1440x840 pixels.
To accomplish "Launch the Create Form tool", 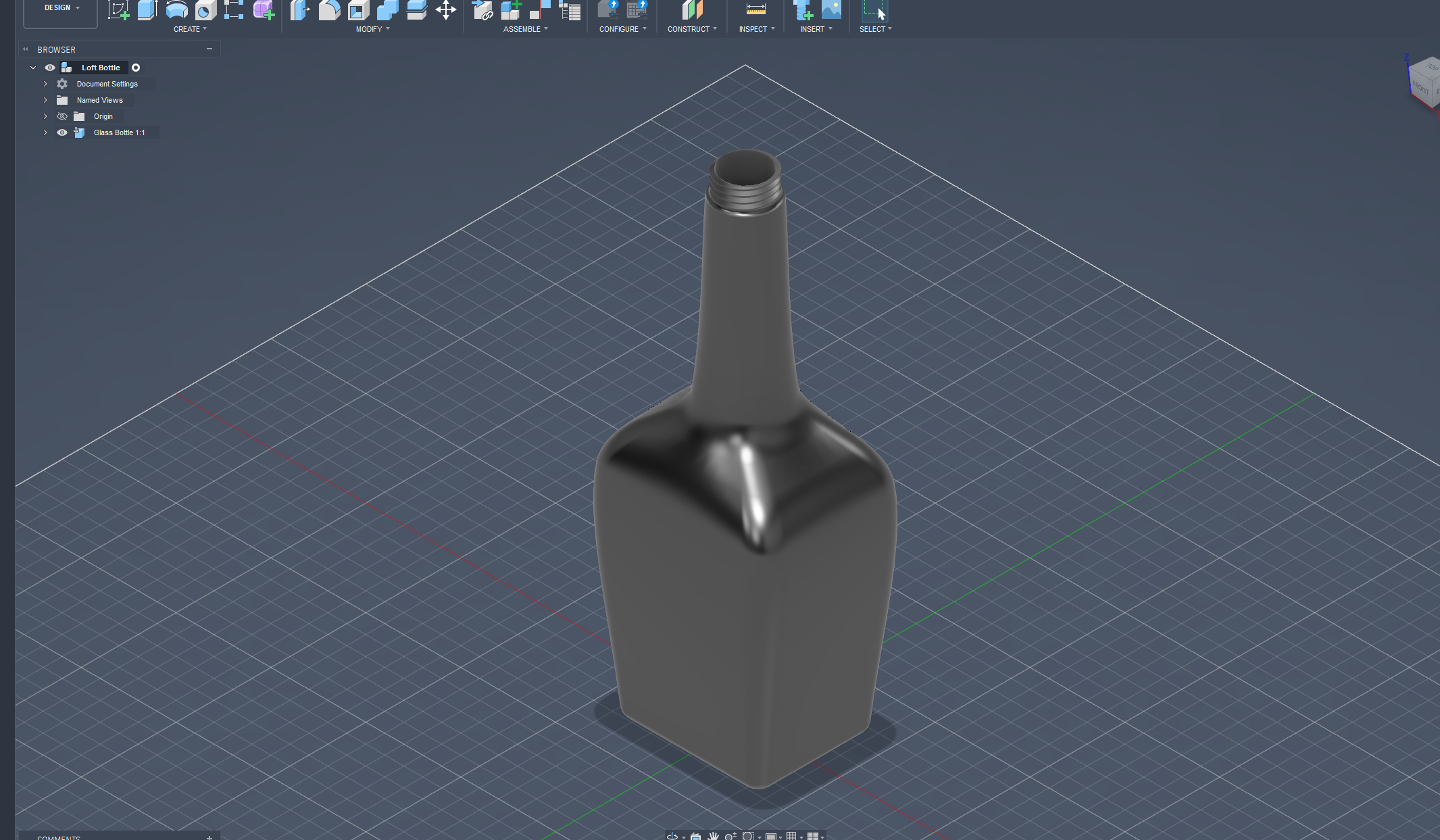I will coord(264,9).
